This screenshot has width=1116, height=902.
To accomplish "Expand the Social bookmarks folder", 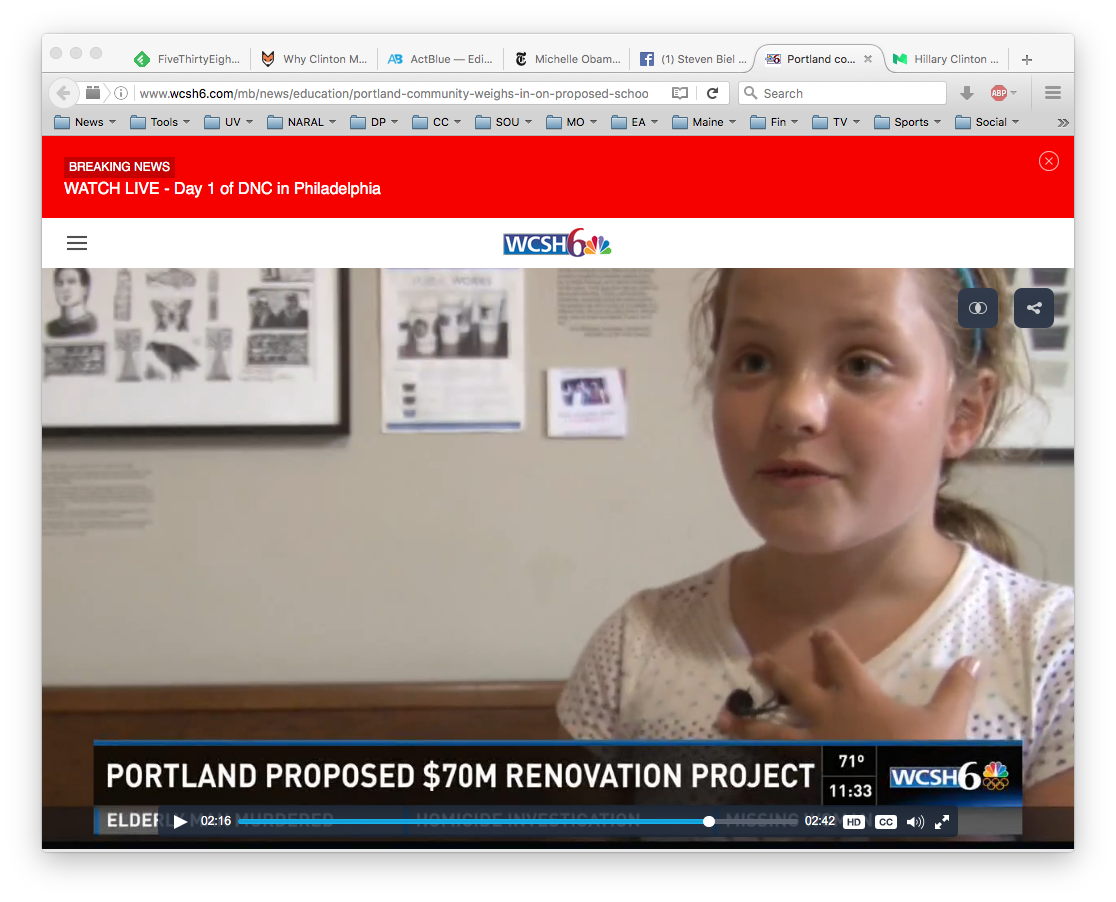I will pyautogui.click(x=988, y=122).
